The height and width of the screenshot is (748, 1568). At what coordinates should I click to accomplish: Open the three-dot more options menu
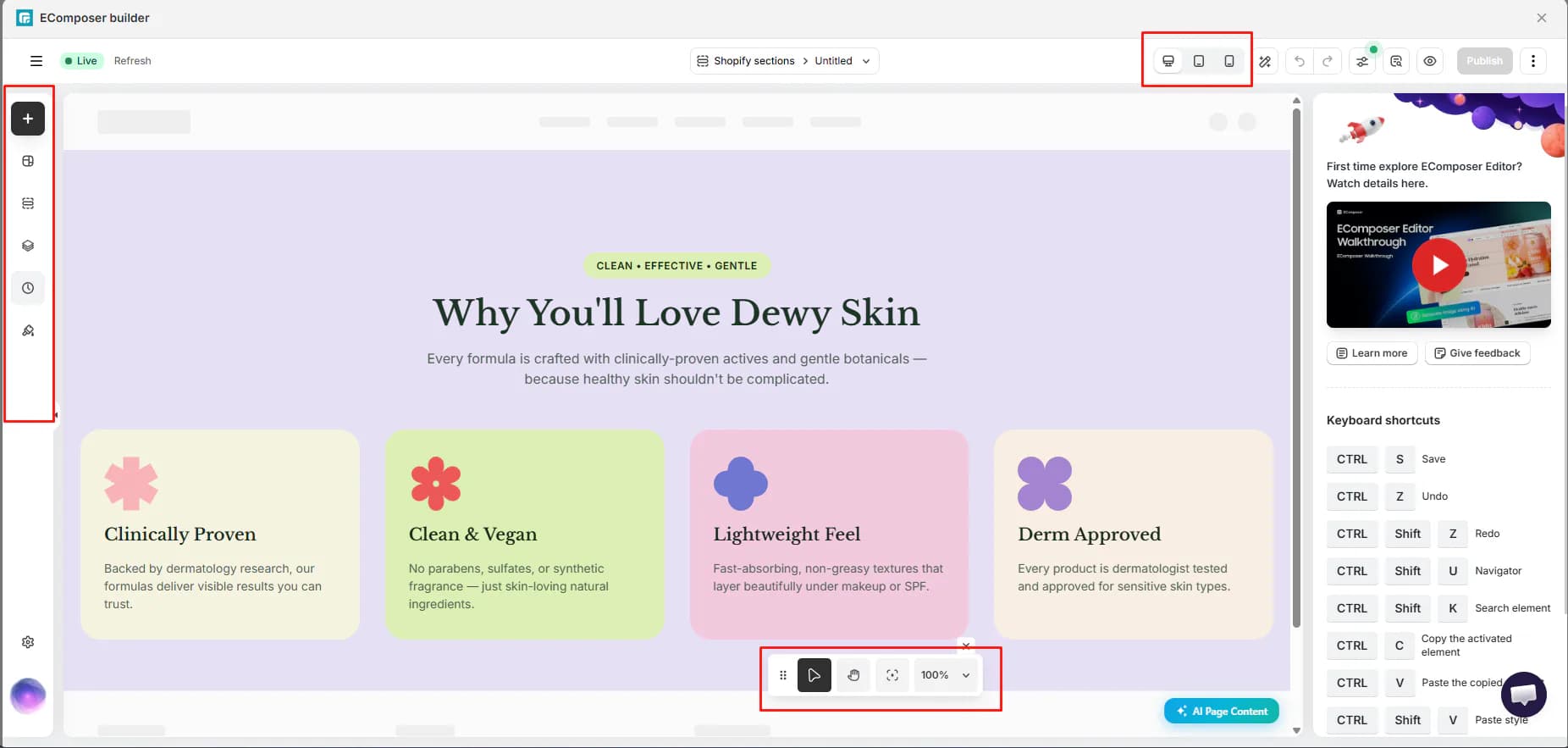point(1533,61)
